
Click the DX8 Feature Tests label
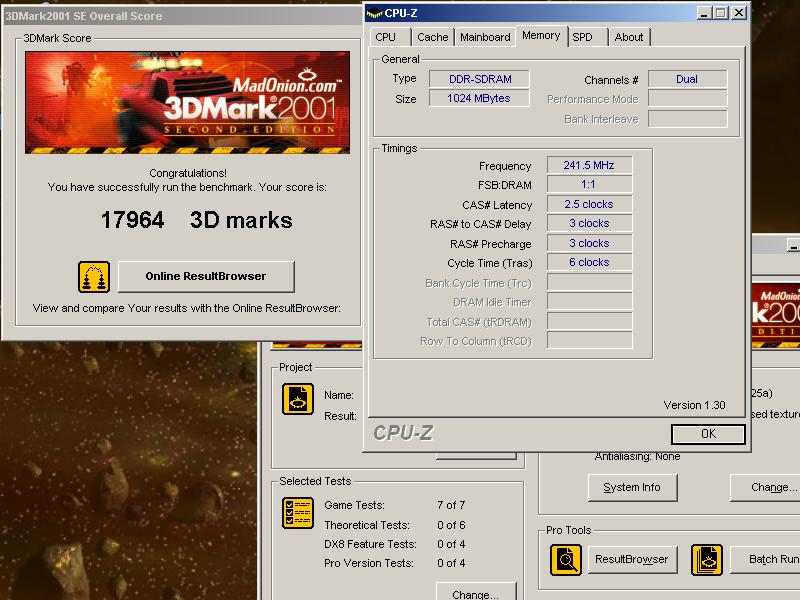tap(370, 544)
